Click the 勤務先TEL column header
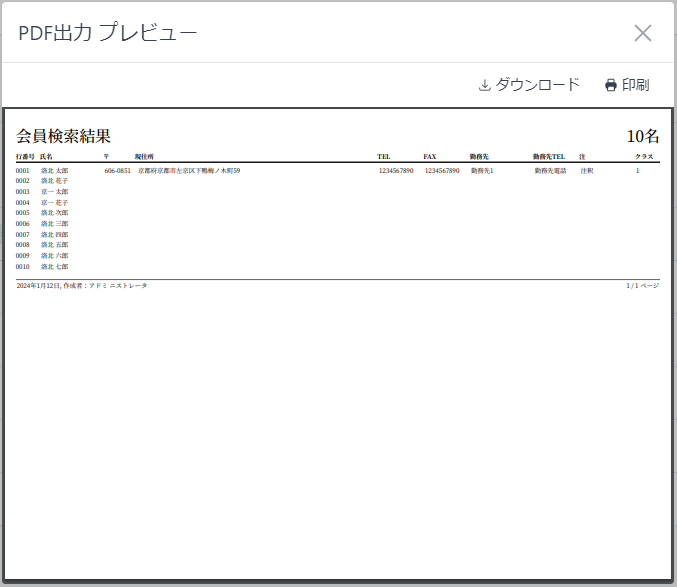The image size is (677, 587). (549, 157)
